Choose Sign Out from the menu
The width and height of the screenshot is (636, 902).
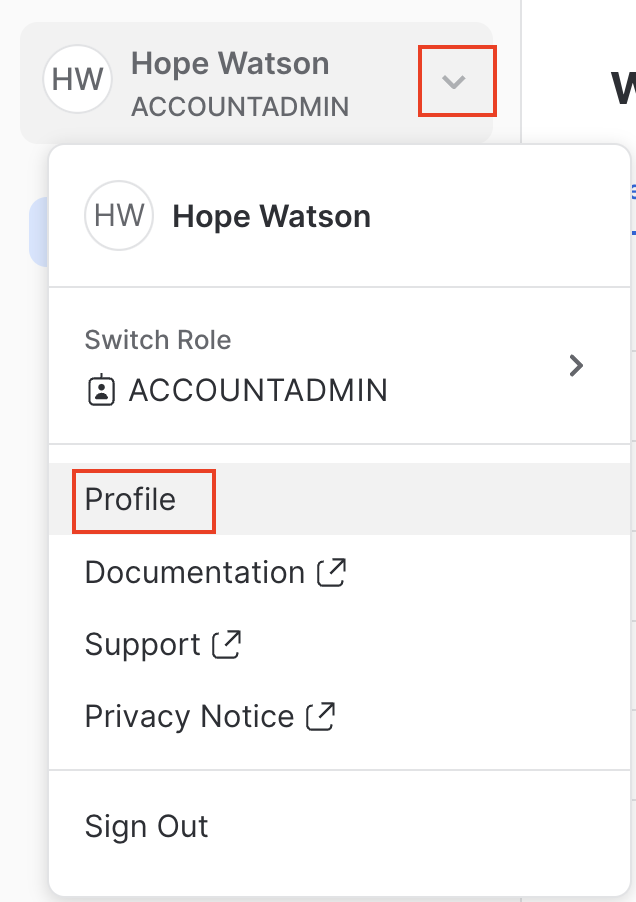pos(146,827)
